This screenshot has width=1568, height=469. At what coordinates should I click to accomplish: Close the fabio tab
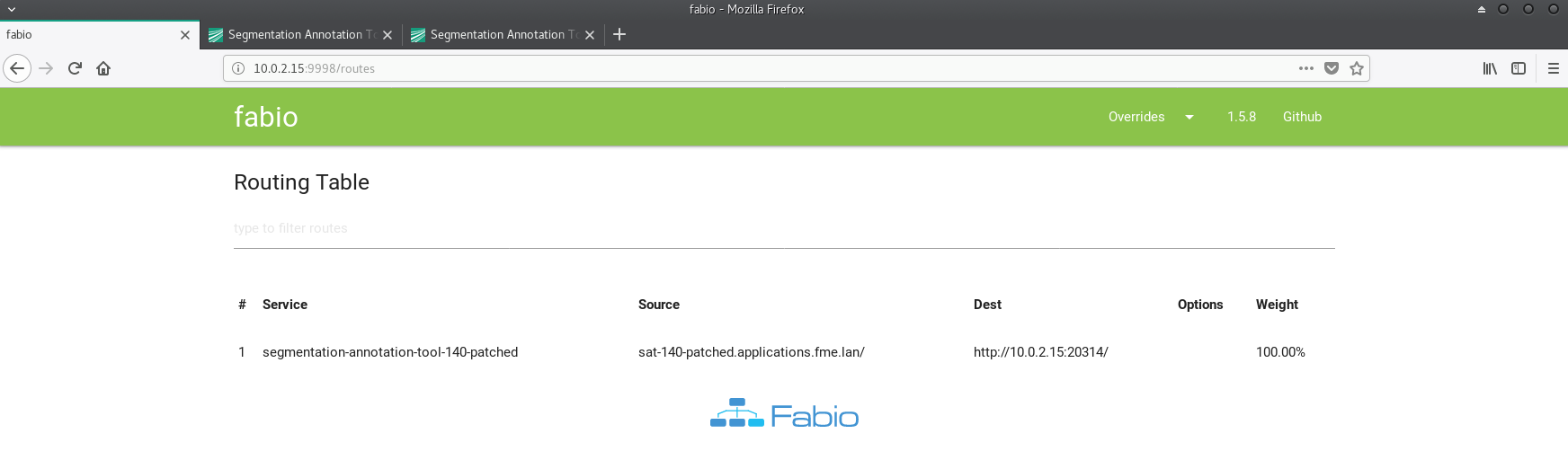pyautogui.click(x=185, y=35)
